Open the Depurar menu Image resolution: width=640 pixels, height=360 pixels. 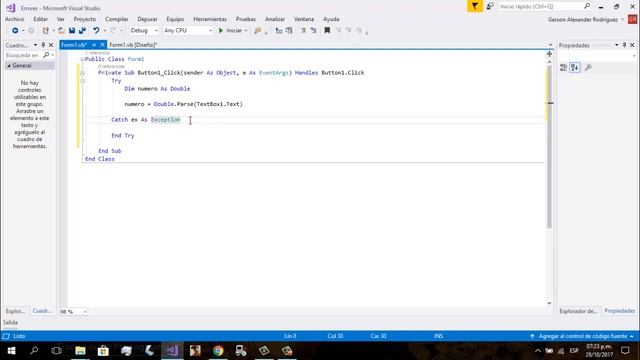[x=147, y=19]
